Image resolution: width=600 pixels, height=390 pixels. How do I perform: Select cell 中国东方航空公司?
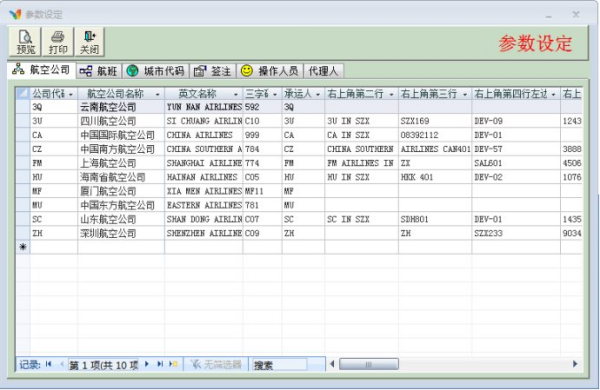(121, 205)
